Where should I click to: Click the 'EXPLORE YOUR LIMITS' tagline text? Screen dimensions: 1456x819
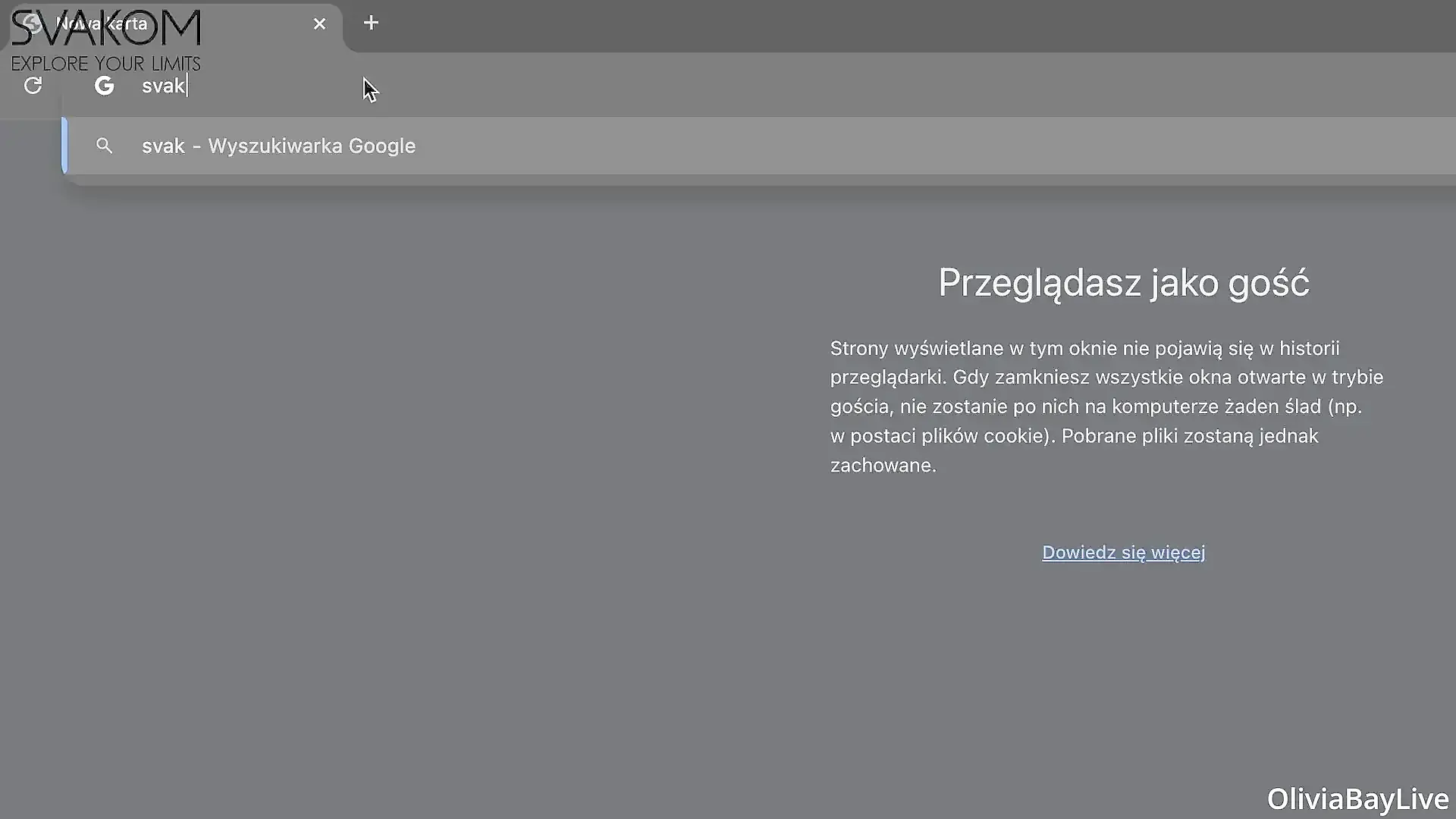[x=106, y=64]
